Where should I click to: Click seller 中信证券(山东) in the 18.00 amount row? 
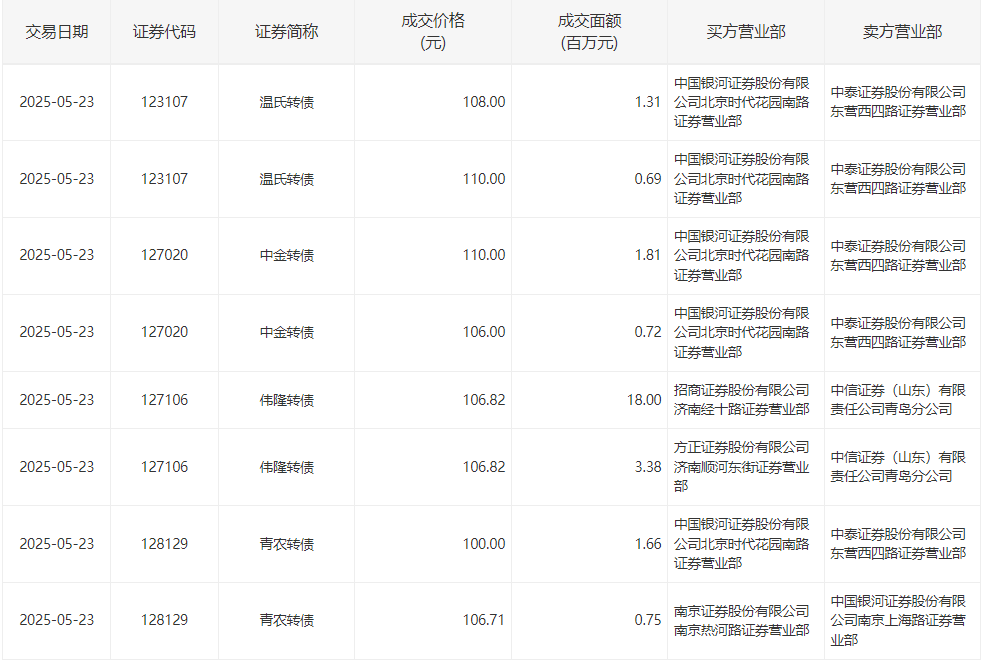[898, 400]
